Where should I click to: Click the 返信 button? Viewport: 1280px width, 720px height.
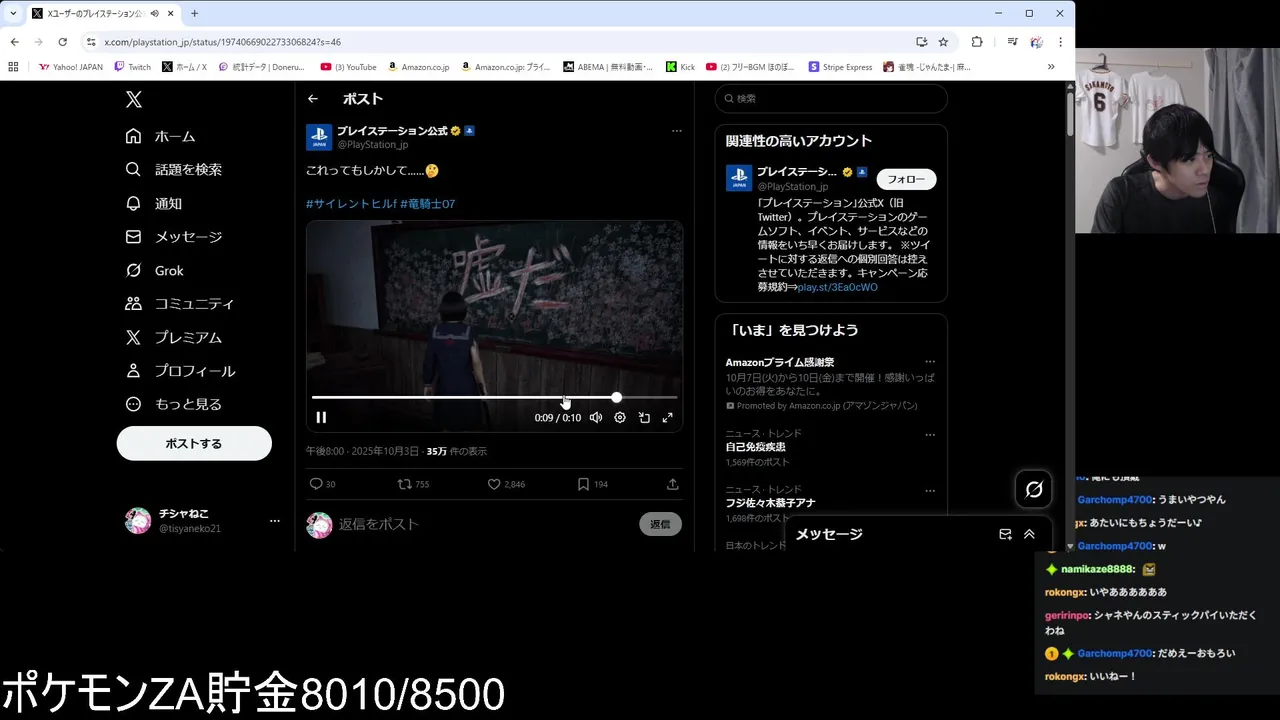tap(660, 524)
